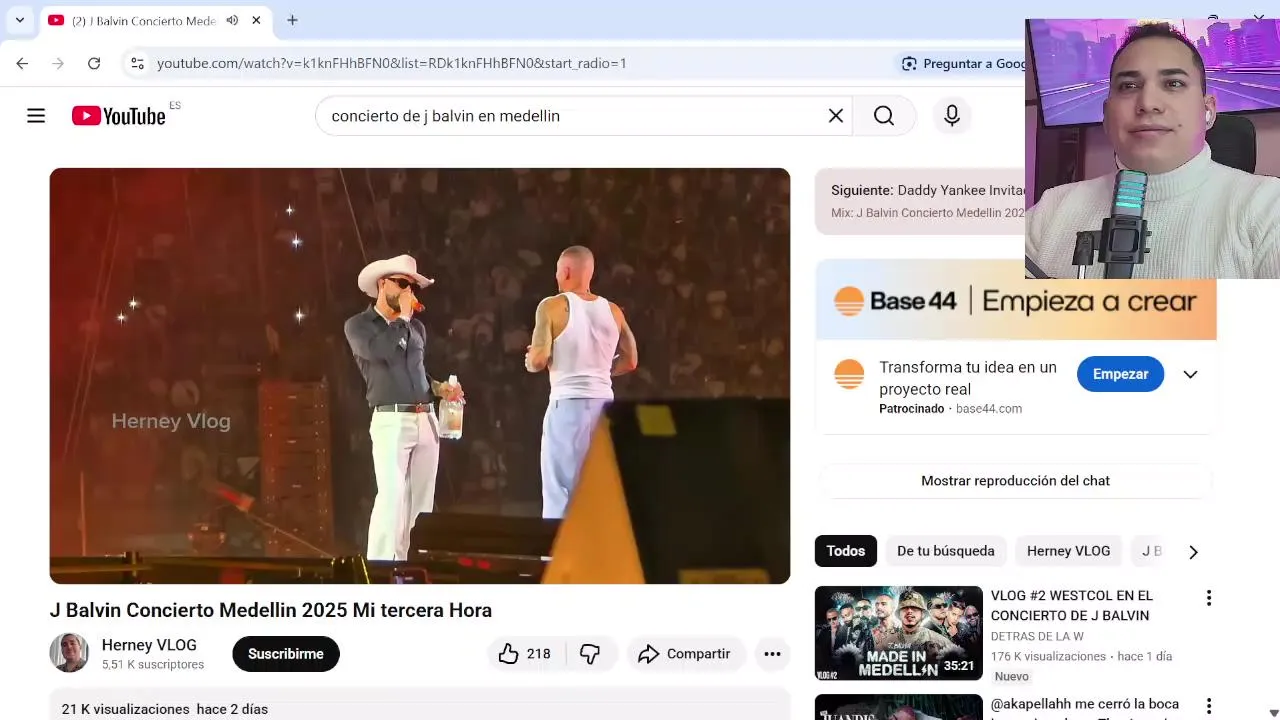The height and width of the screenshot is (720, 1280).
Task: Expand the ad chevron dropdown
Action: tap(1190, 374)
